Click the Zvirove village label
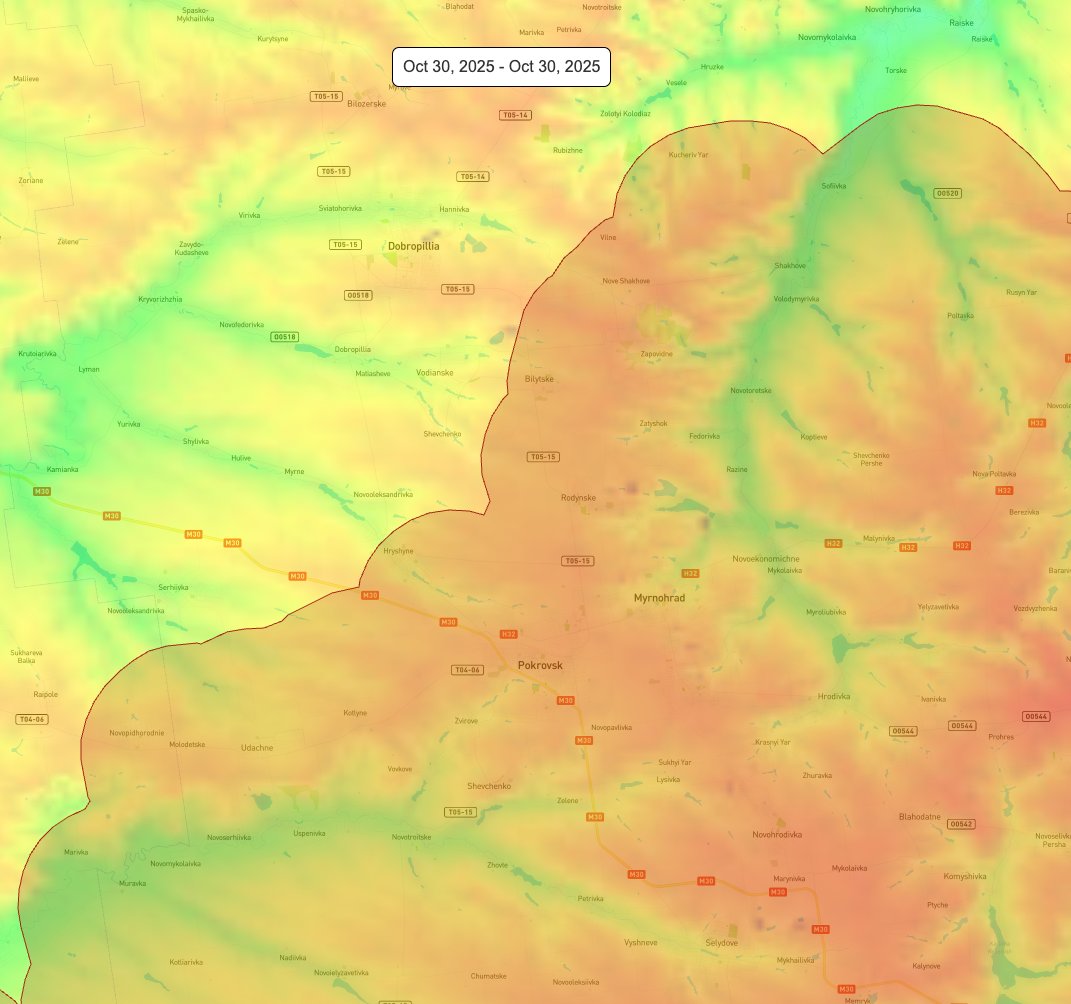The height and width of the screenshot is (1004, 1071). 467,721
